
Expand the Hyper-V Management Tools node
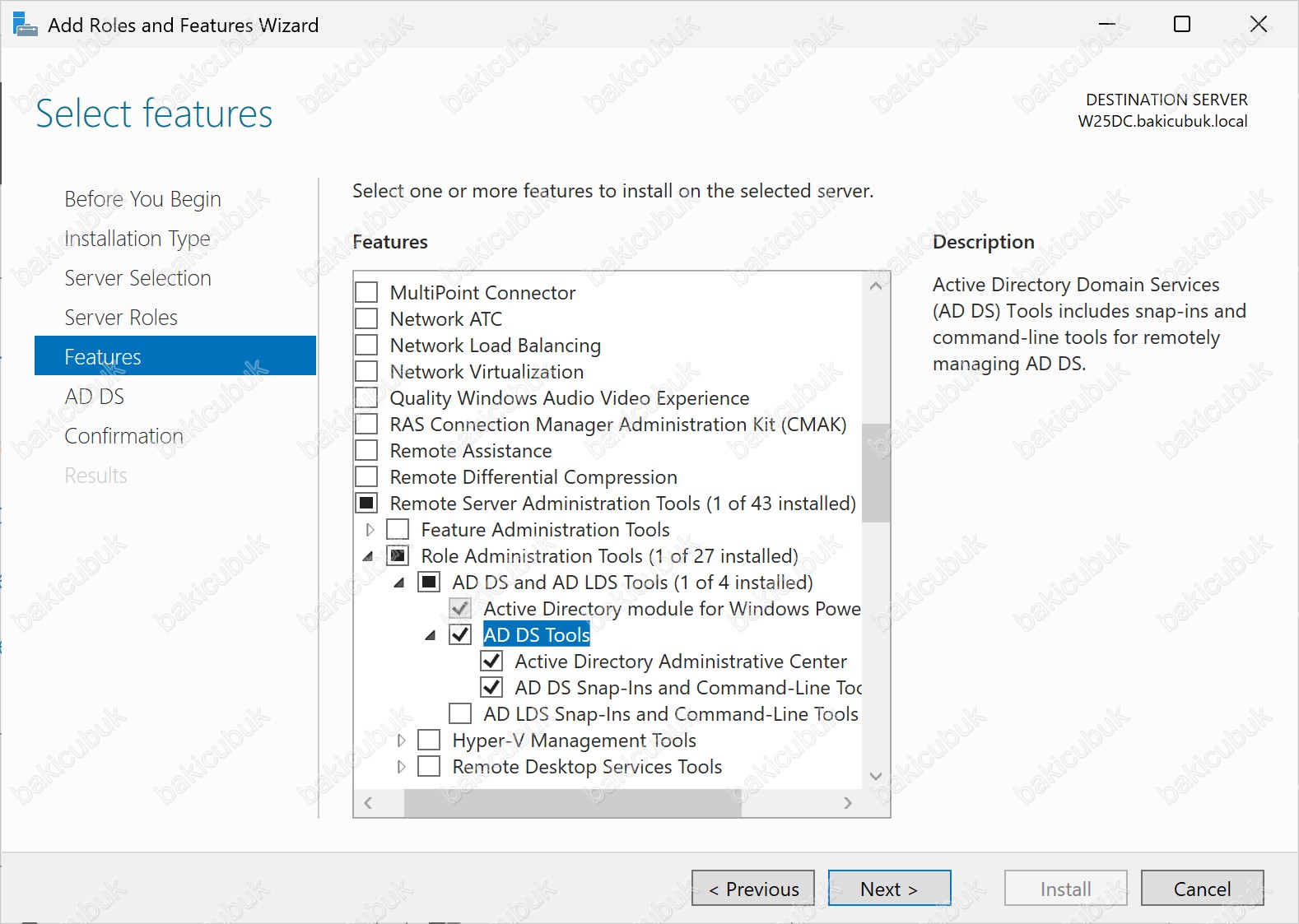pyautogui.click(x=401, y=741)
